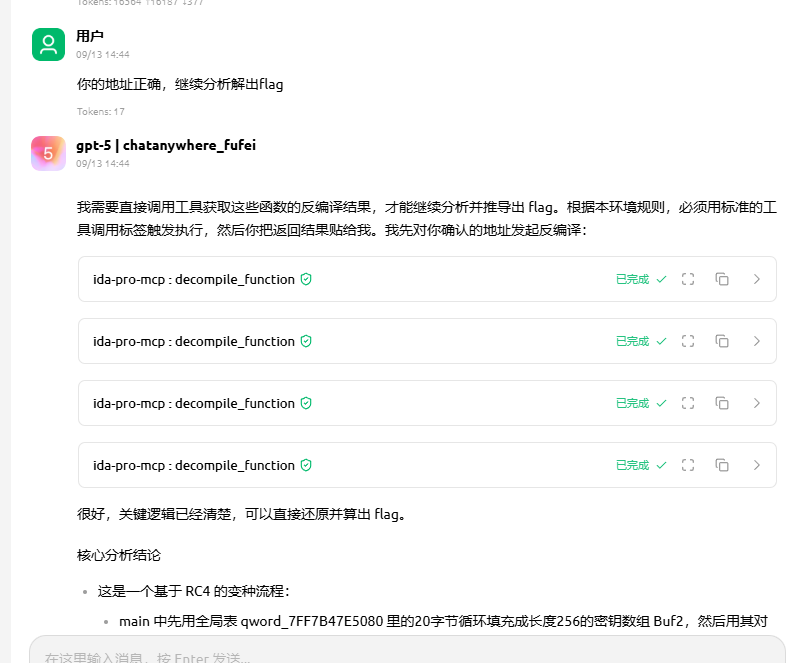The height and width of the screenshot is (663, 792).
Task: Expand the fourth decompile_function tool call
Action: coord(756,465)
